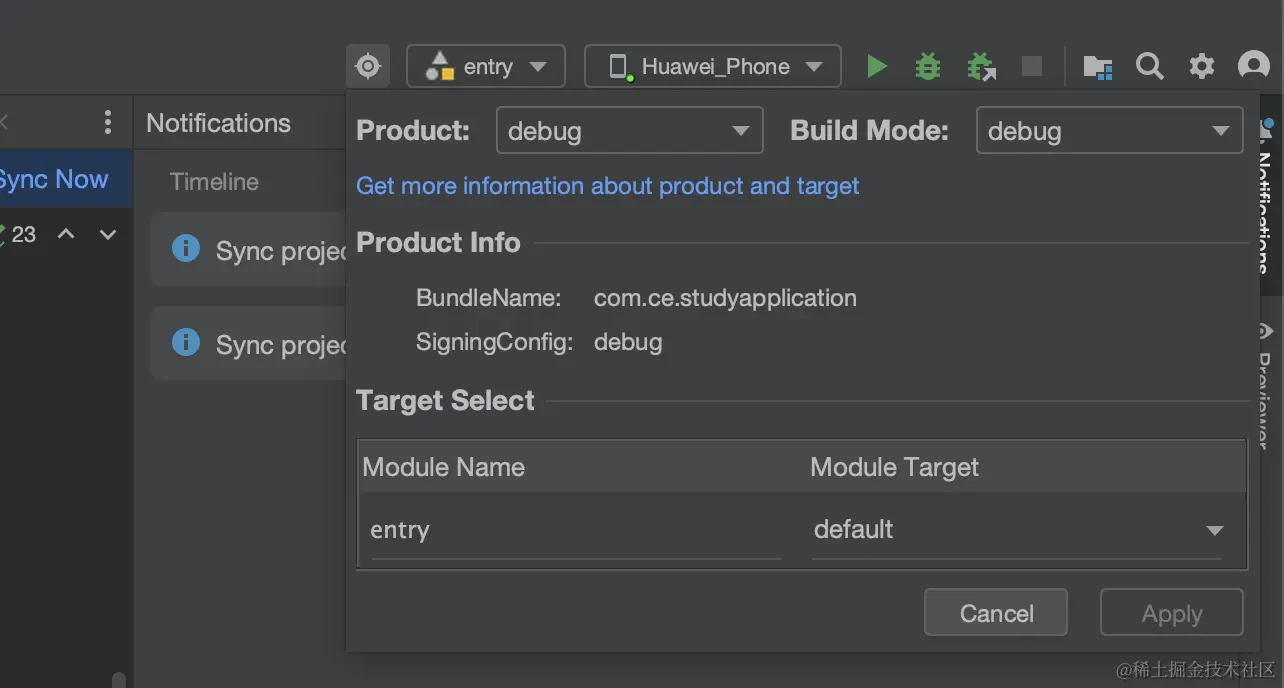The height and width of the screenshot is (688, 1284).
Task: Open the entry run configuration dropdown
Action: pyautogui.click(x=486, y=67)
